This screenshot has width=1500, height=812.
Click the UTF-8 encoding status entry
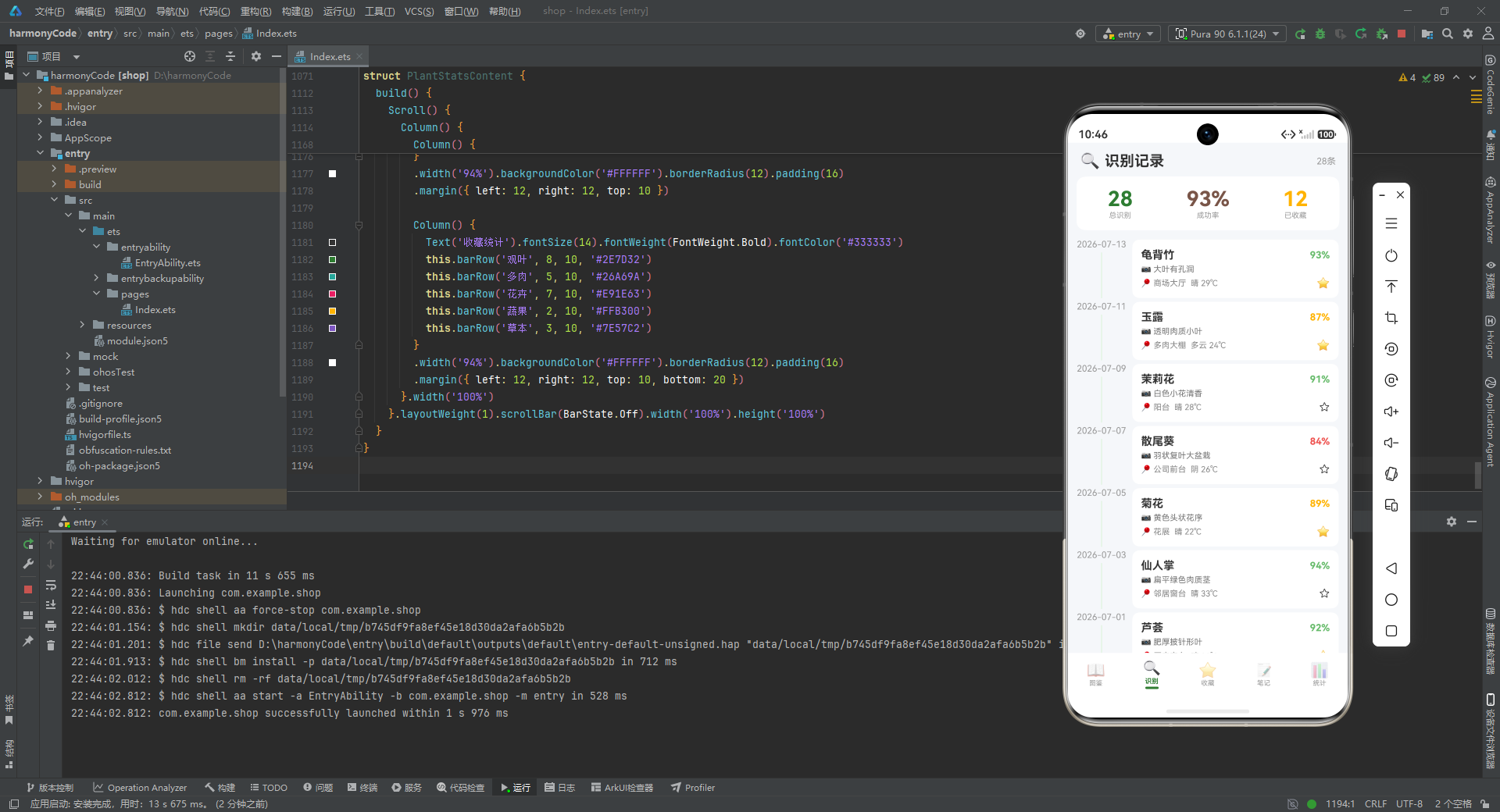coord(1409,803)
